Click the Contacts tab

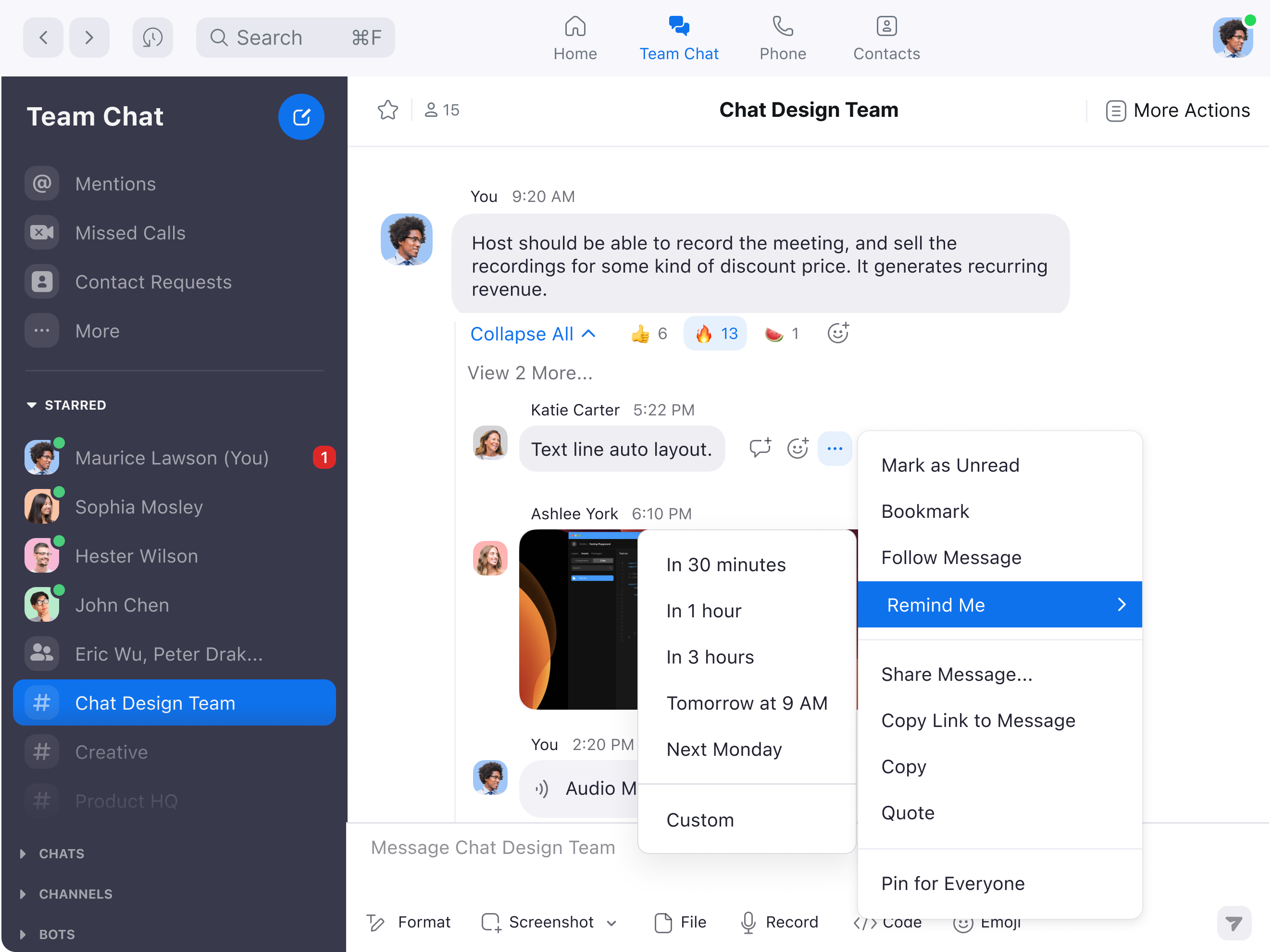point(886,37)
